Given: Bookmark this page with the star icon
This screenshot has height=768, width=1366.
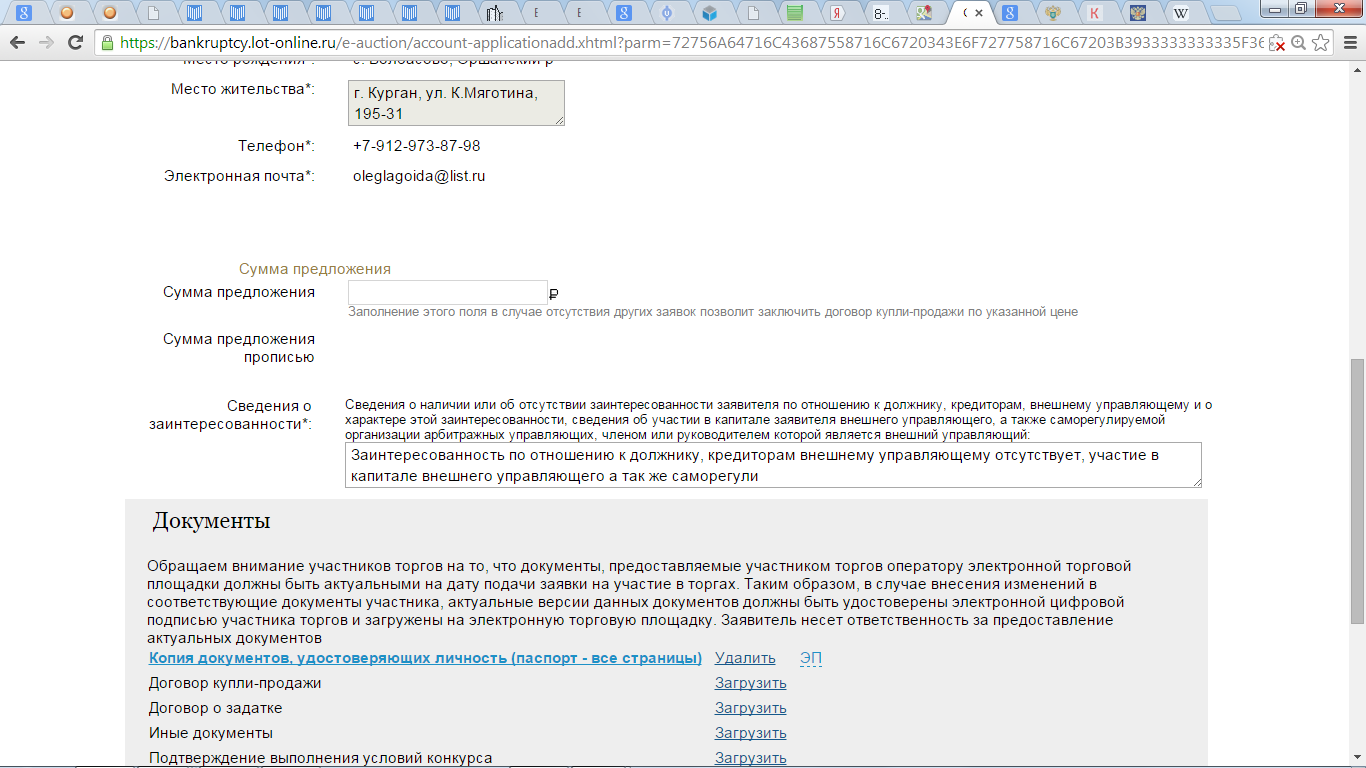Looking at the screenshot, I should 1321,43.
